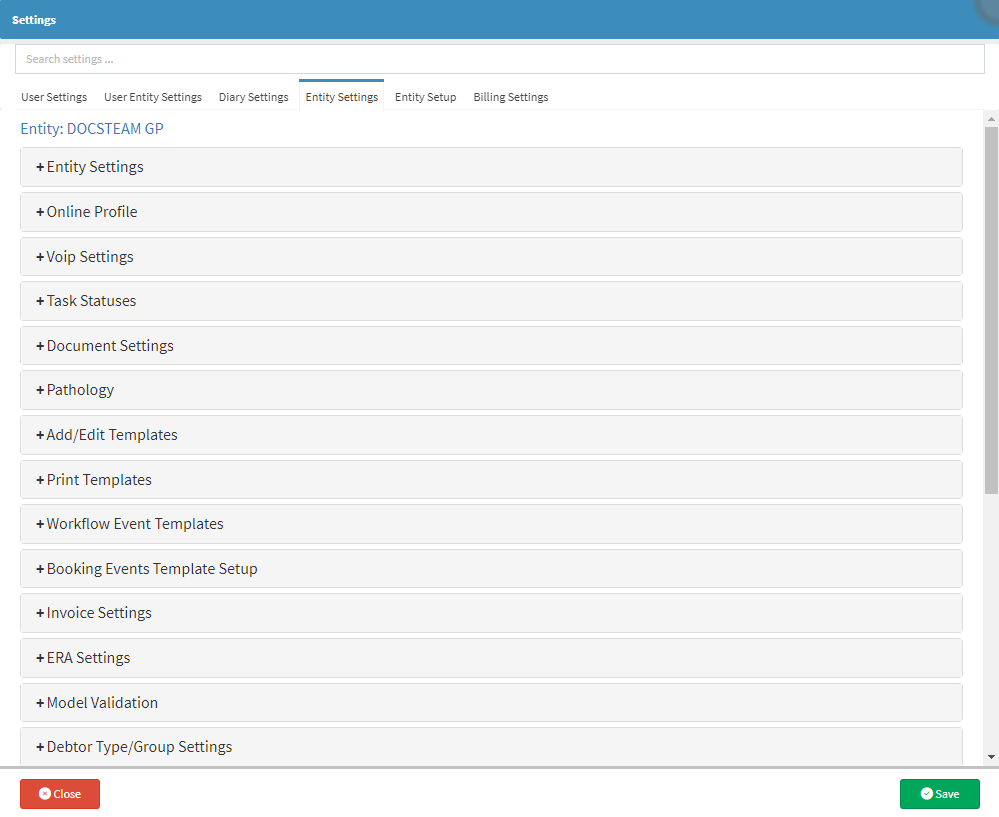The width and height of the screenshot is (999, 817).
Task: Expand the Debtor Type/Group Settings section
Action: pyautogui.click(x=491, y=746)
